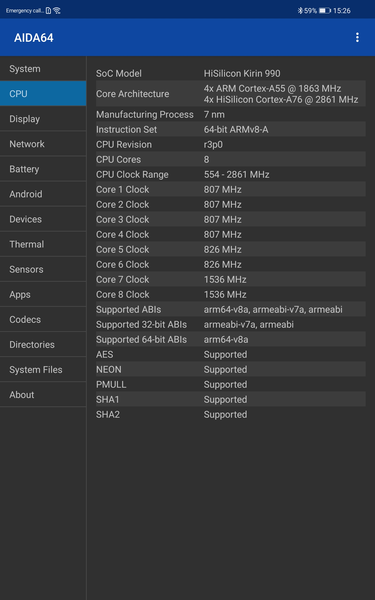Tap the Wi-Fi status icon
The width and height of the screenshot is (375, 600).
click(57, 11)
